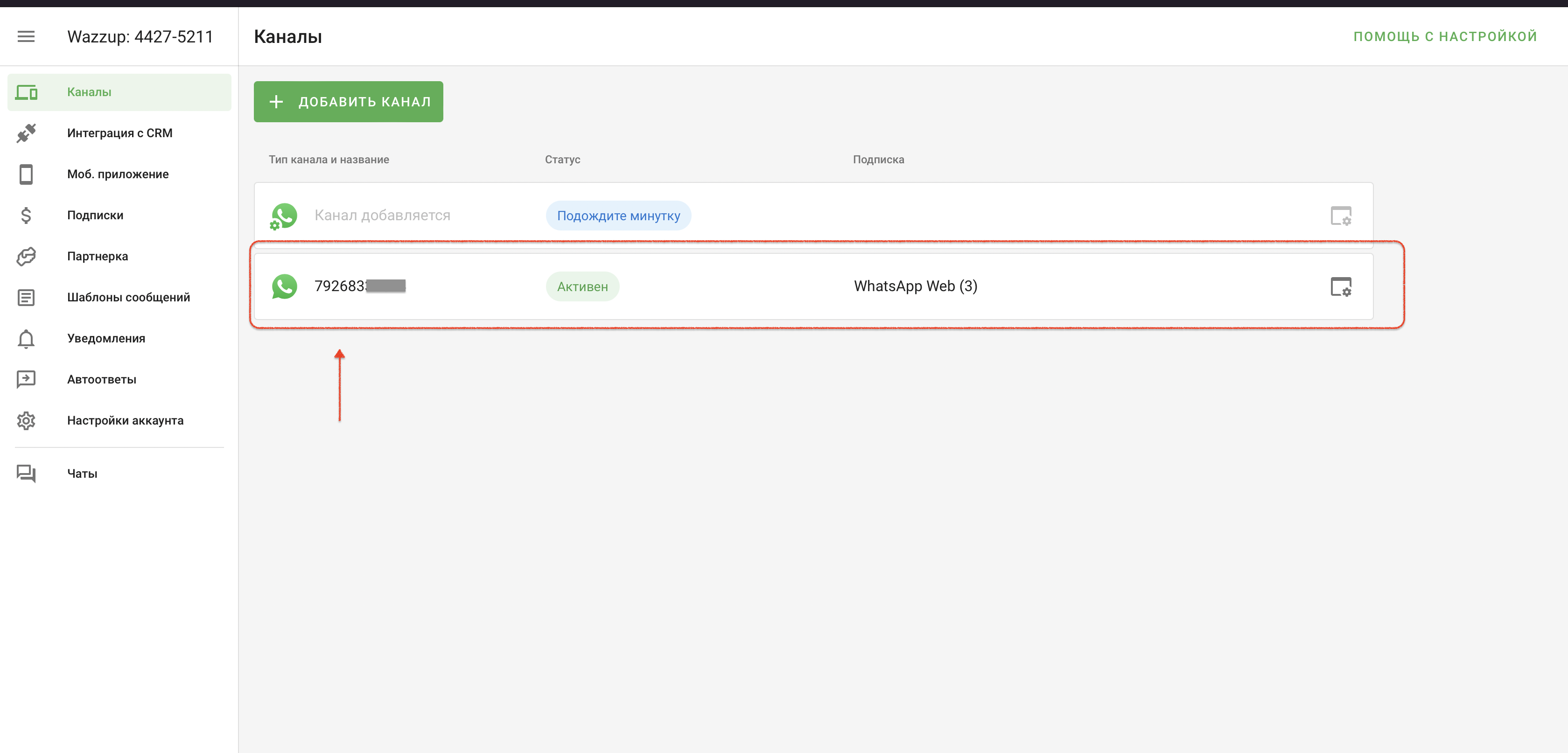This screenshot has height=753, width=1568.
Task: Click the Подписки dollar icon
Action: [x=26, y=216]
